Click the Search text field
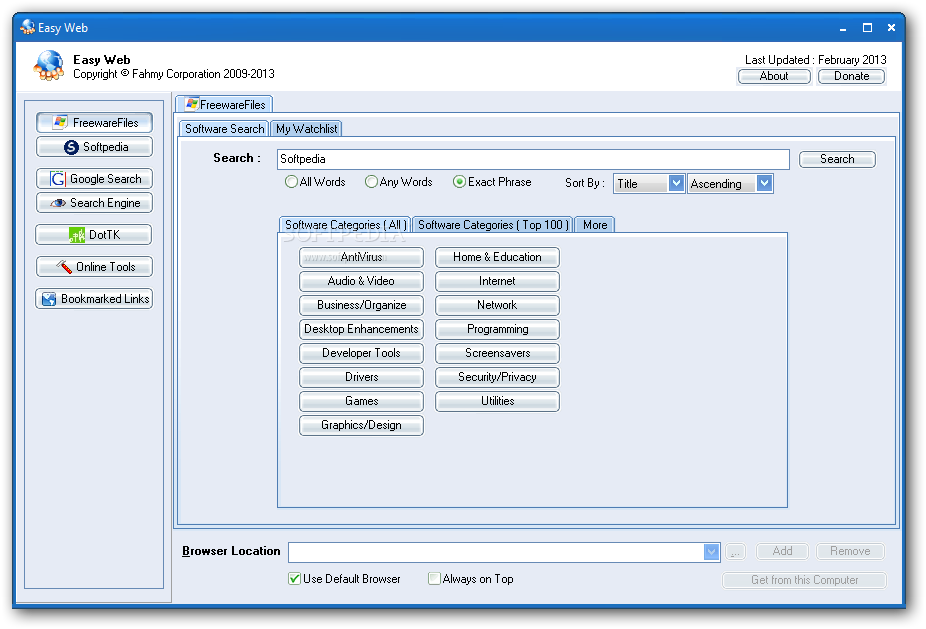 coord(533,159)
